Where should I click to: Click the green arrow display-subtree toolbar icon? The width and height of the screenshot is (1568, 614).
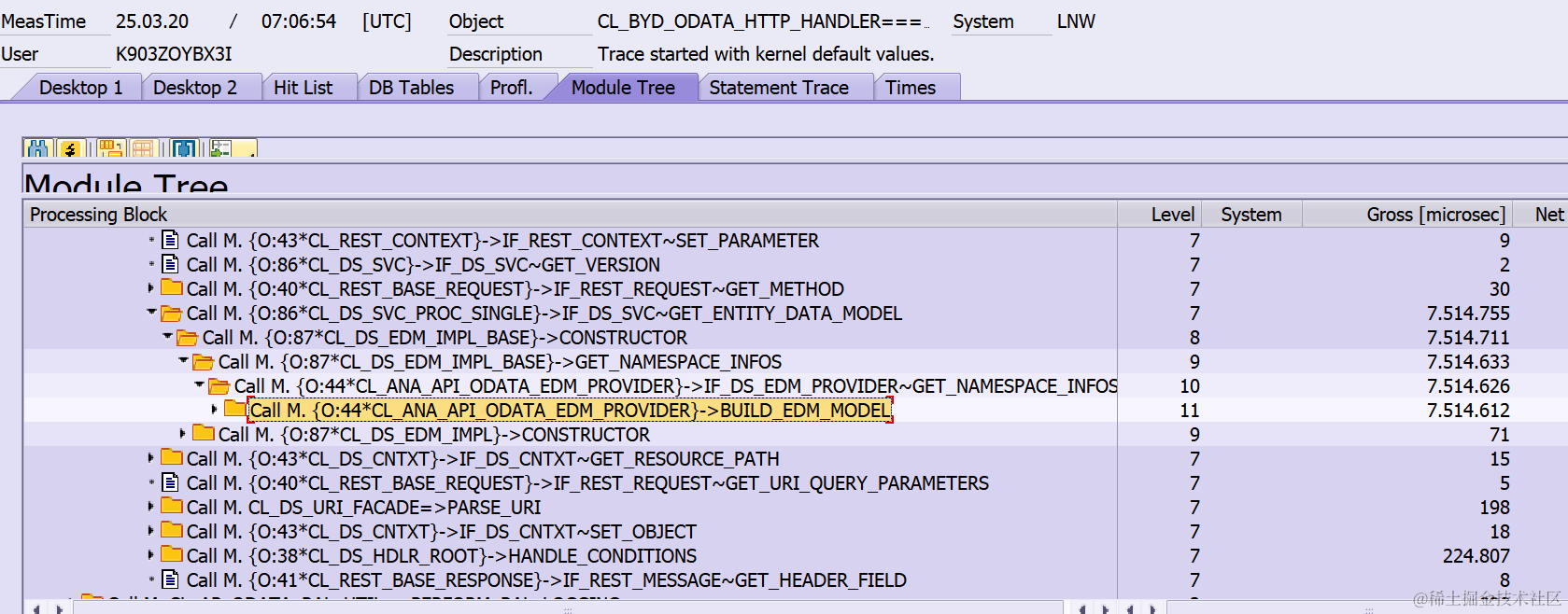coord(220,148)
